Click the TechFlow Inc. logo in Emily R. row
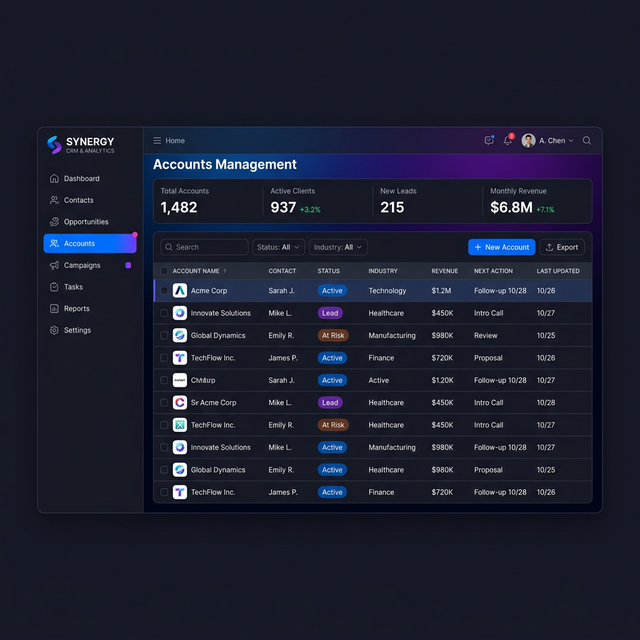Image resolution: width=640 pixels, height=640 pixels. click(180, 425)
